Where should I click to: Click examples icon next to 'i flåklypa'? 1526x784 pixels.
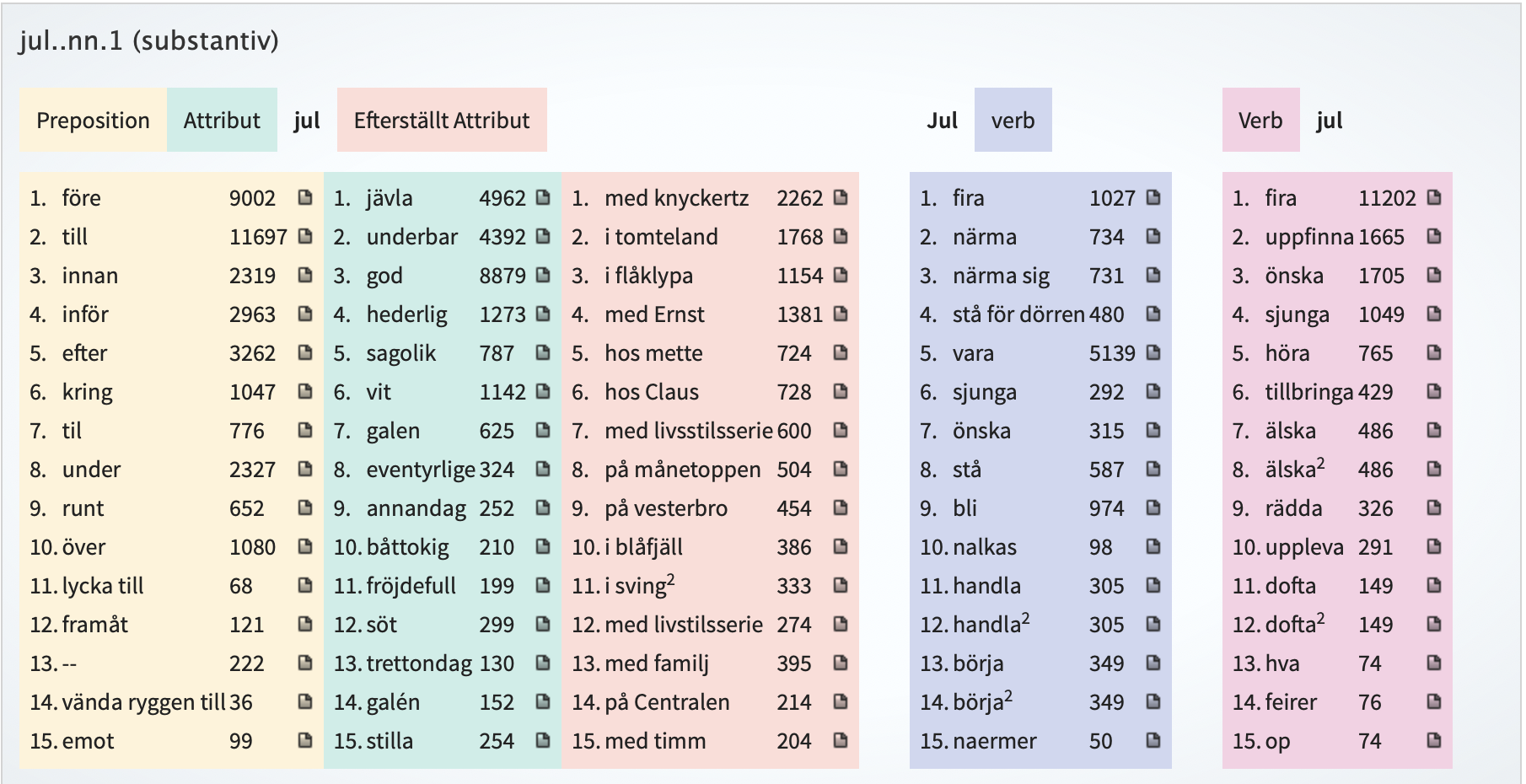[840, 275]
